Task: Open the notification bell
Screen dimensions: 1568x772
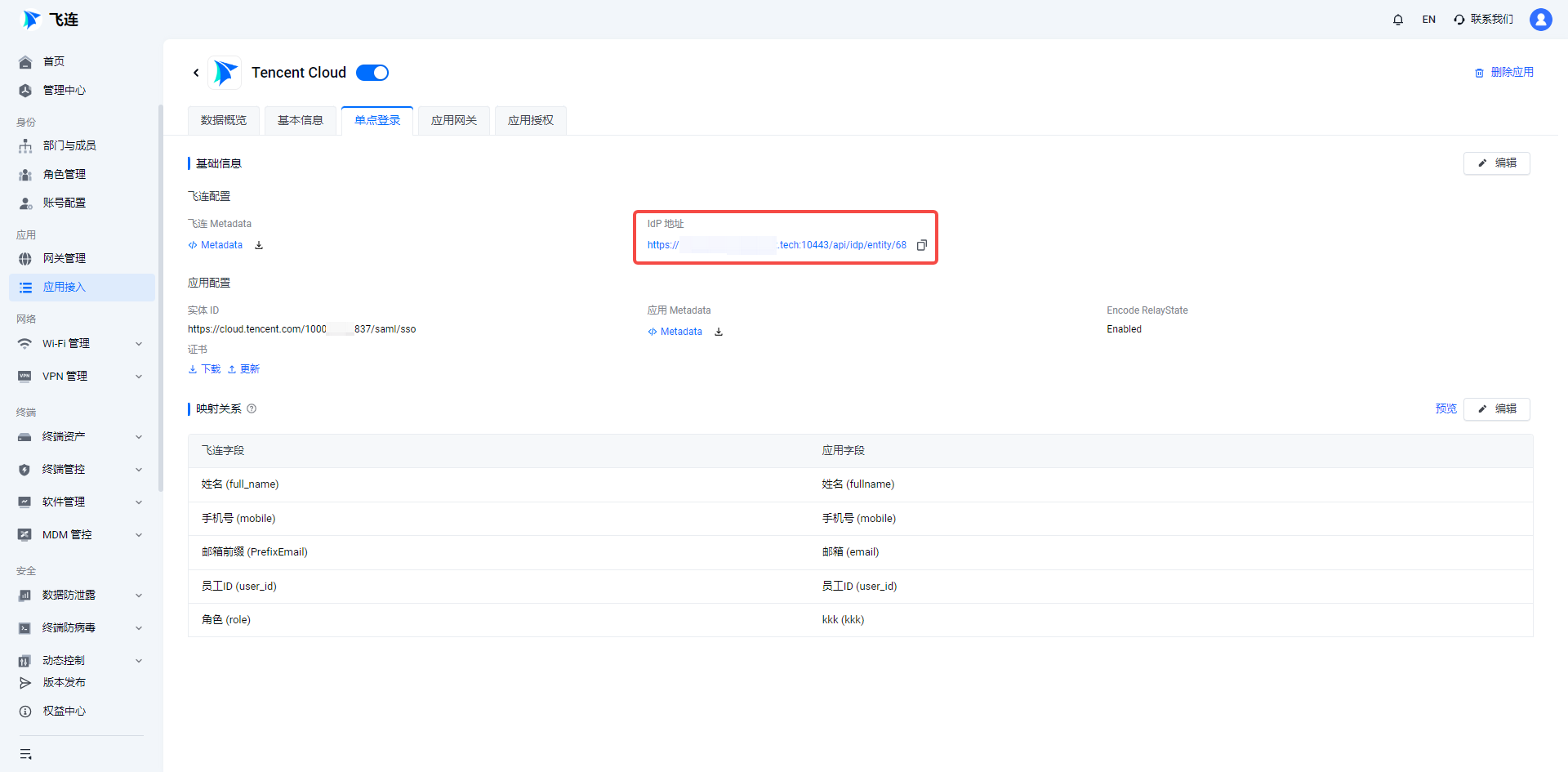Action: [1397, 20]
